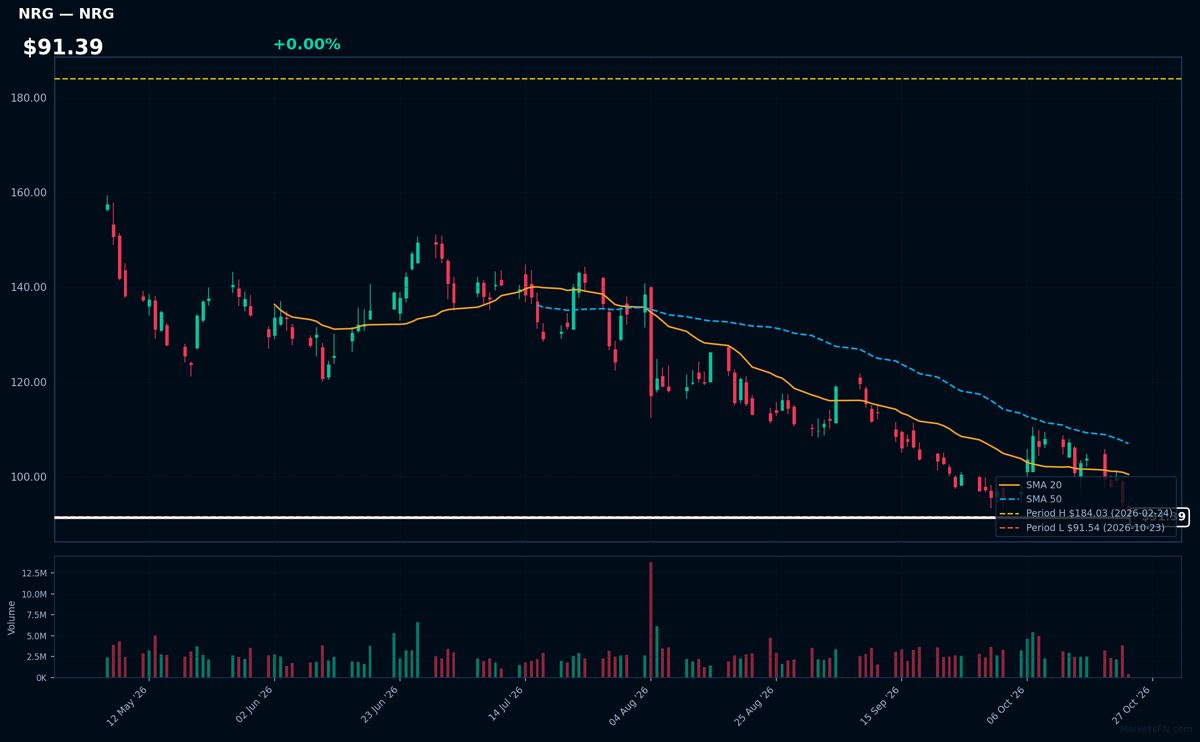Viewport: 1200px width, 742px height.
Task: Click the Volume axis title
Action: [12, 617]
